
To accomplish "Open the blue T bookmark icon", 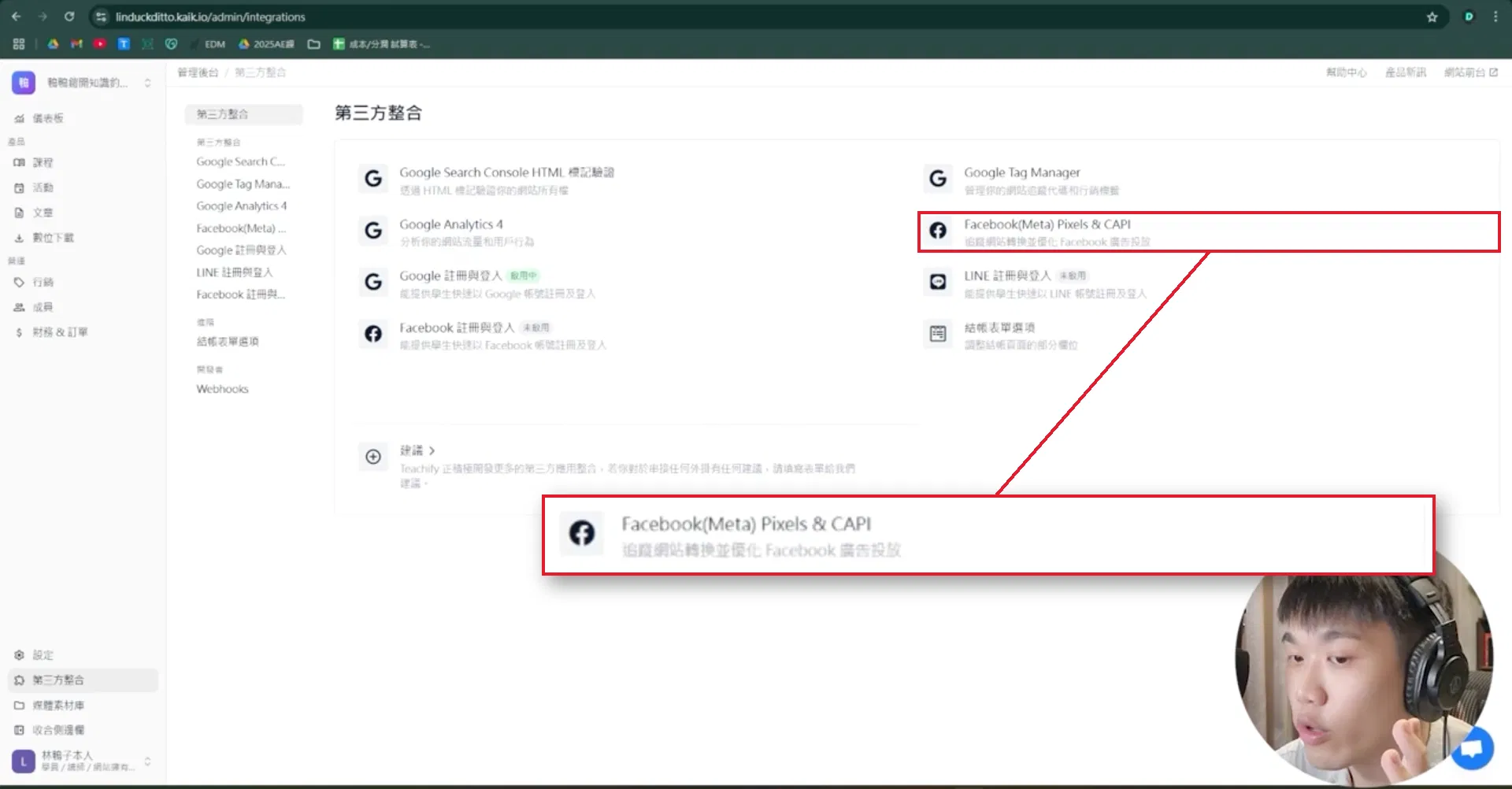I will 124,44.
